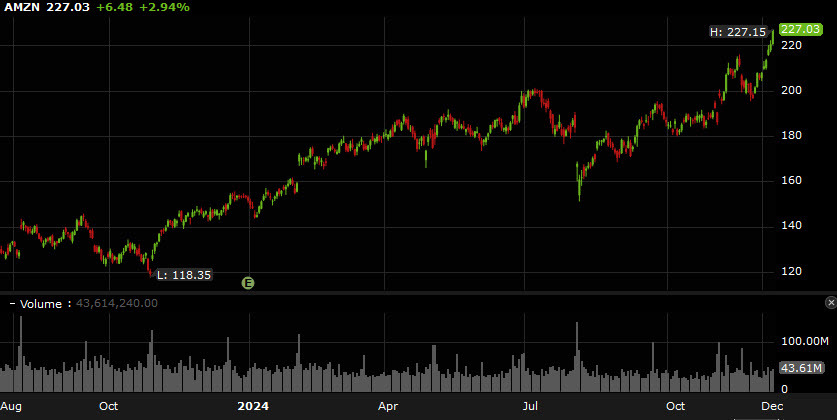Click the AMZN ticker symbol
This screenshot has width=837, height=420.
[21, 7]
